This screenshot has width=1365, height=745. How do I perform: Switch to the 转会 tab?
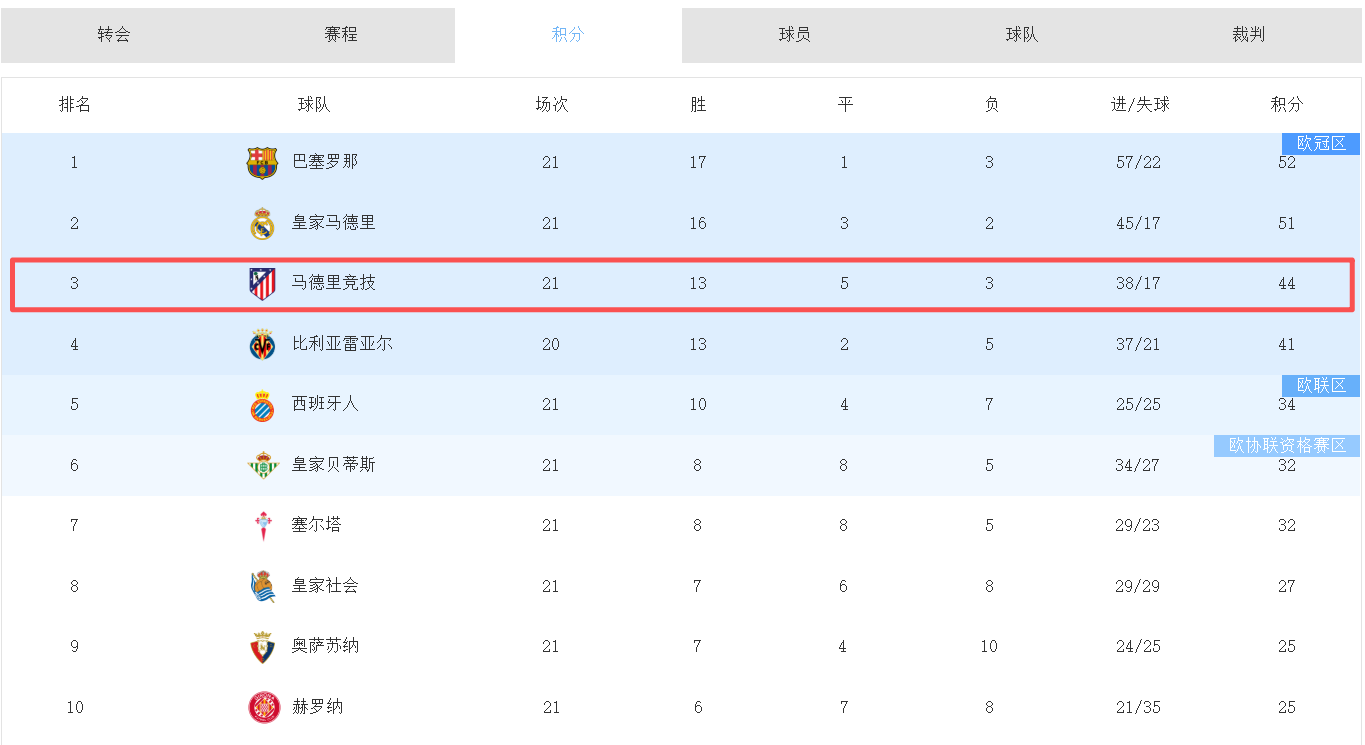114,35
